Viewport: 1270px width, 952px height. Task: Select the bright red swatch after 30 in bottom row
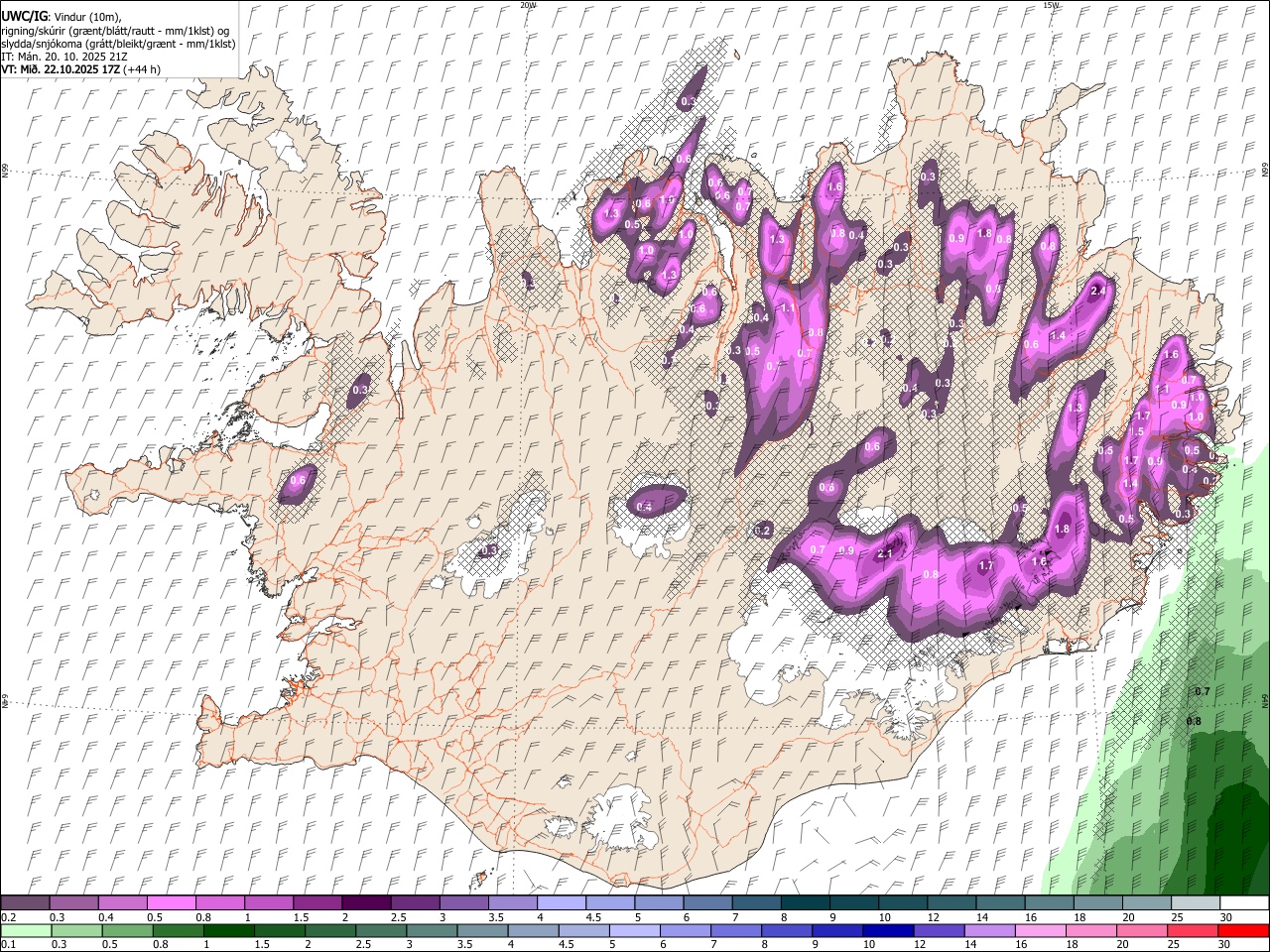(x=1243, y=931)
